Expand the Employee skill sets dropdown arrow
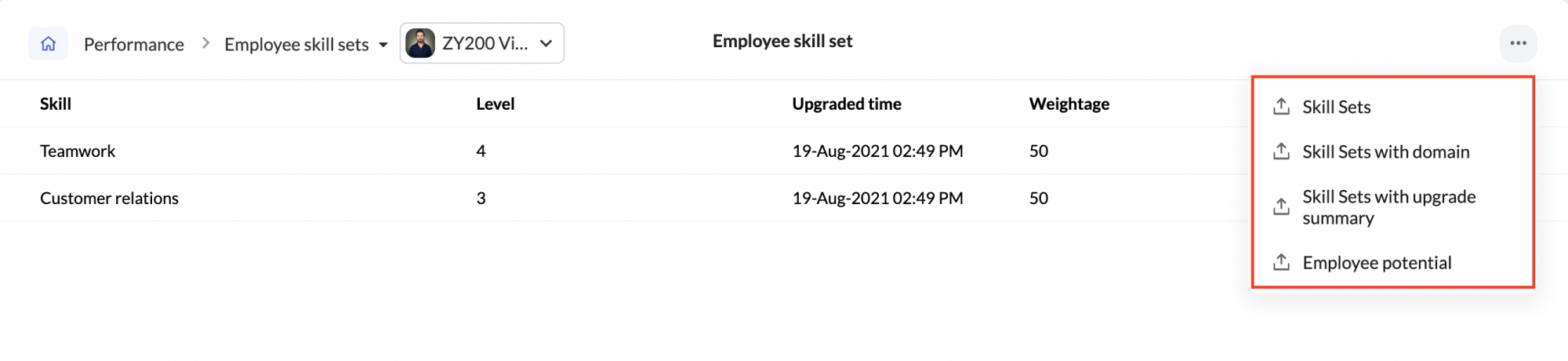Screen dimensions: 1568x361 (383, 45)
